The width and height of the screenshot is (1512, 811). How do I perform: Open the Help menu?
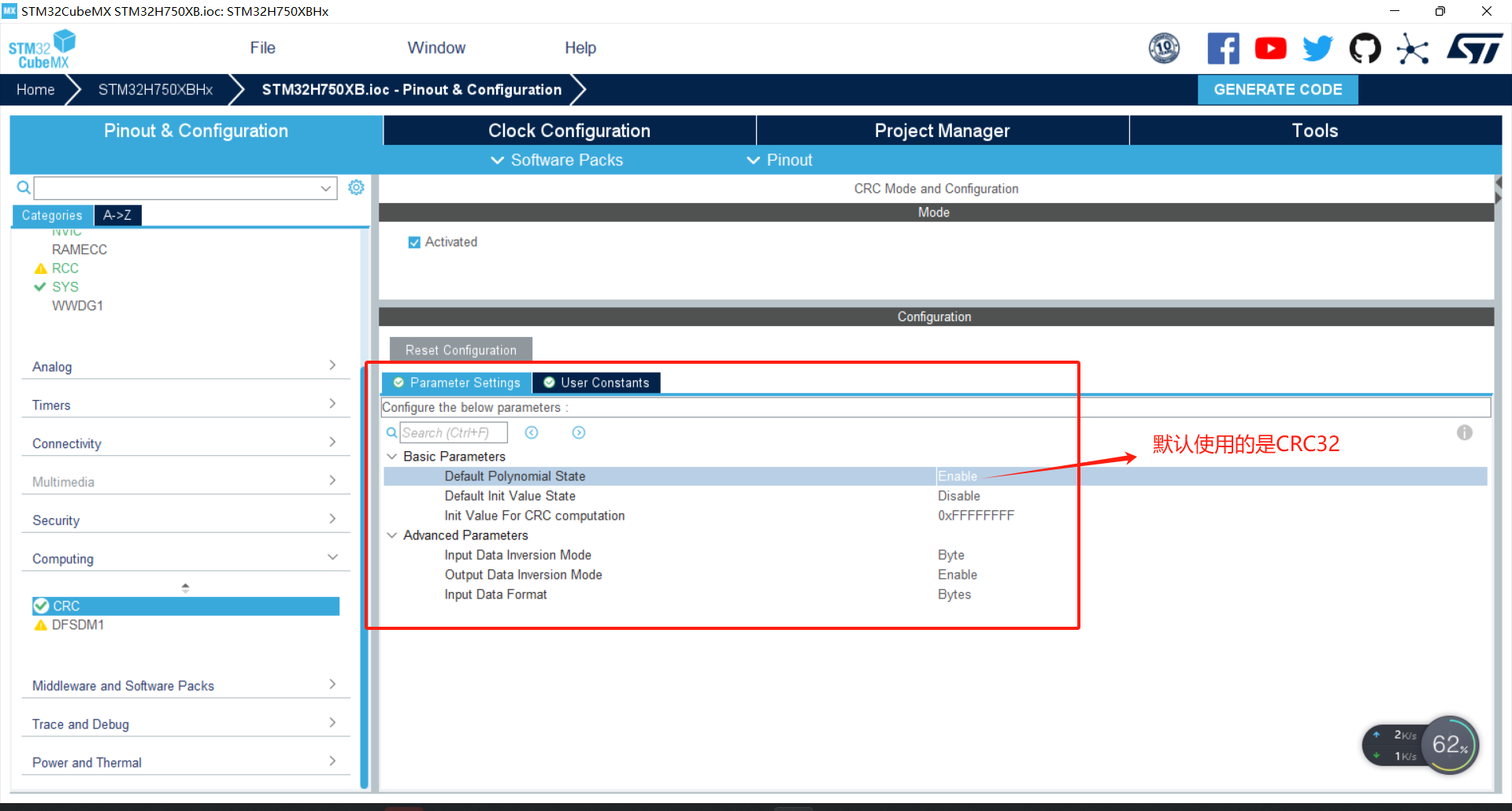pos(580,48)
